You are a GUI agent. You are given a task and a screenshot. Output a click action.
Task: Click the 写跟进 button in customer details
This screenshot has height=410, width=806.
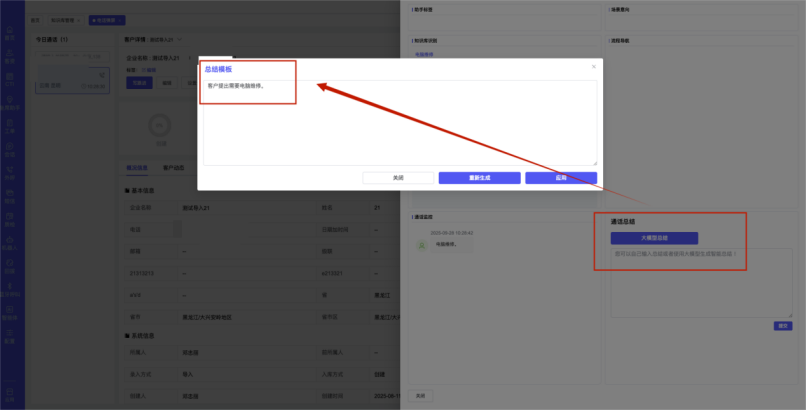coord(141,83)
